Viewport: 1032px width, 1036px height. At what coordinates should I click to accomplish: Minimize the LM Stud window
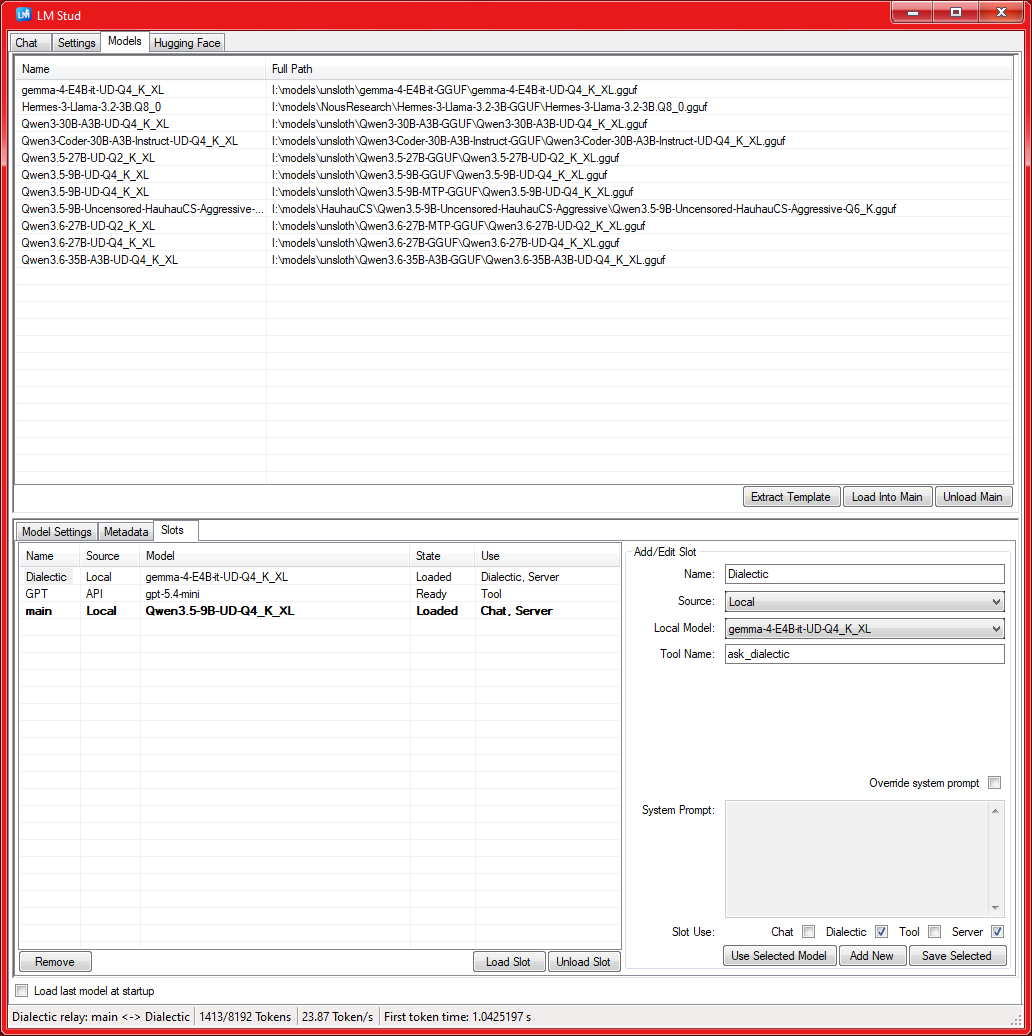(x=912, y=12)
